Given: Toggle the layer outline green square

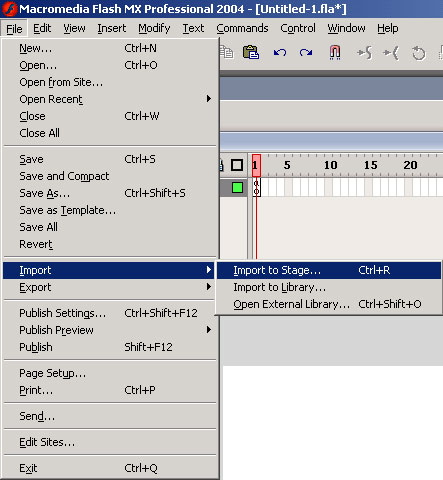Looking at the screenshot, I should pyautogui.click(x=237, y=188).
